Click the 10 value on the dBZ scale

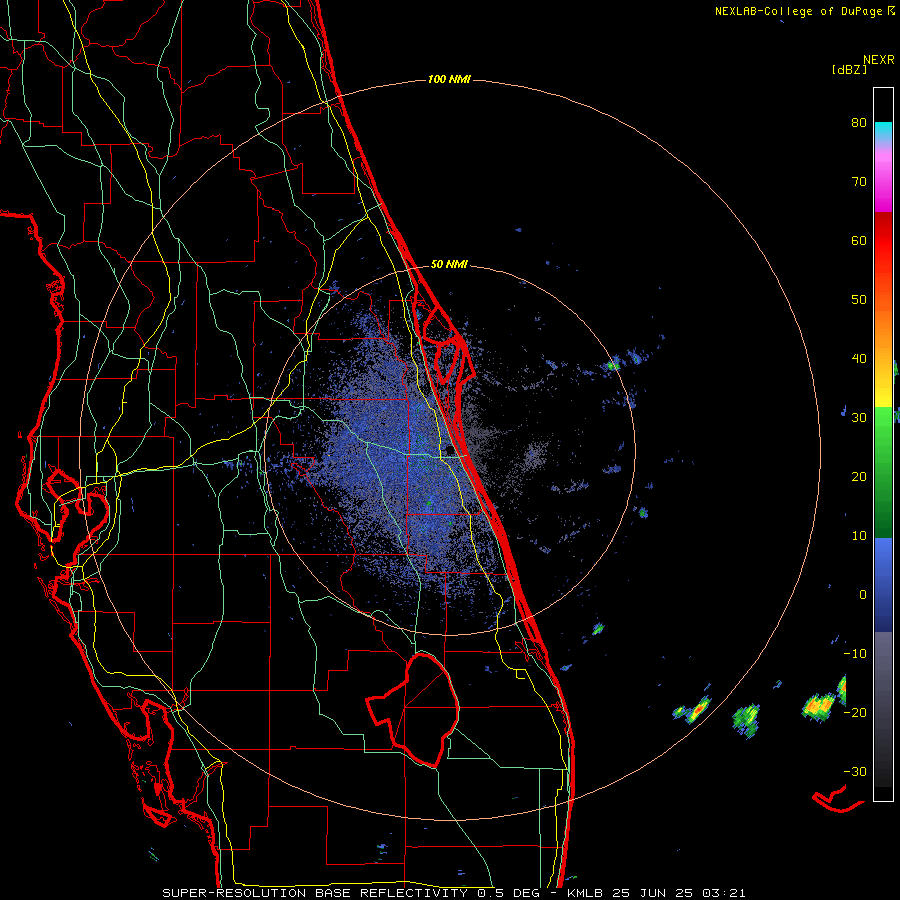click(x=859, y=536)
